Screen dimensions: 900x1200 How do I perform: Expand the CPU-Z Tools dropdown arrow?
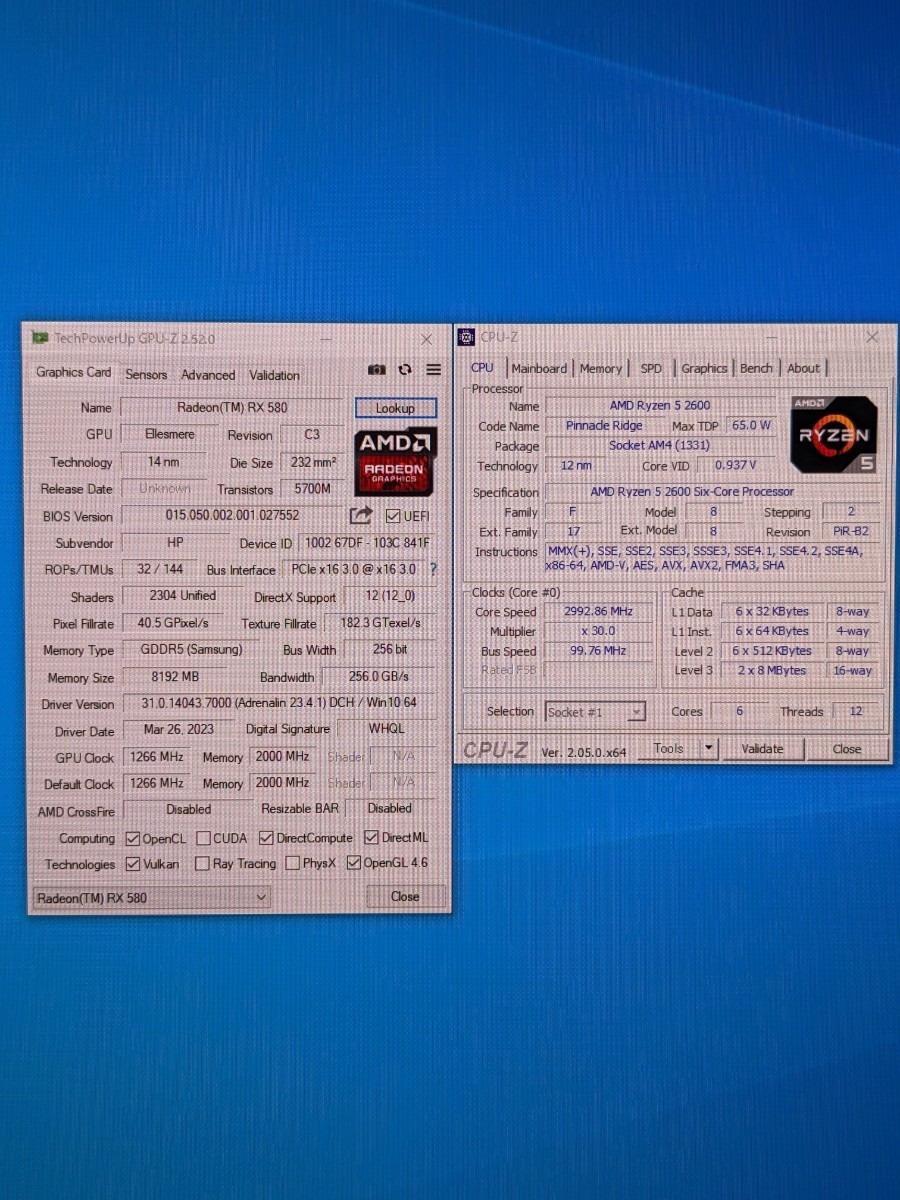tap(709, 748)
